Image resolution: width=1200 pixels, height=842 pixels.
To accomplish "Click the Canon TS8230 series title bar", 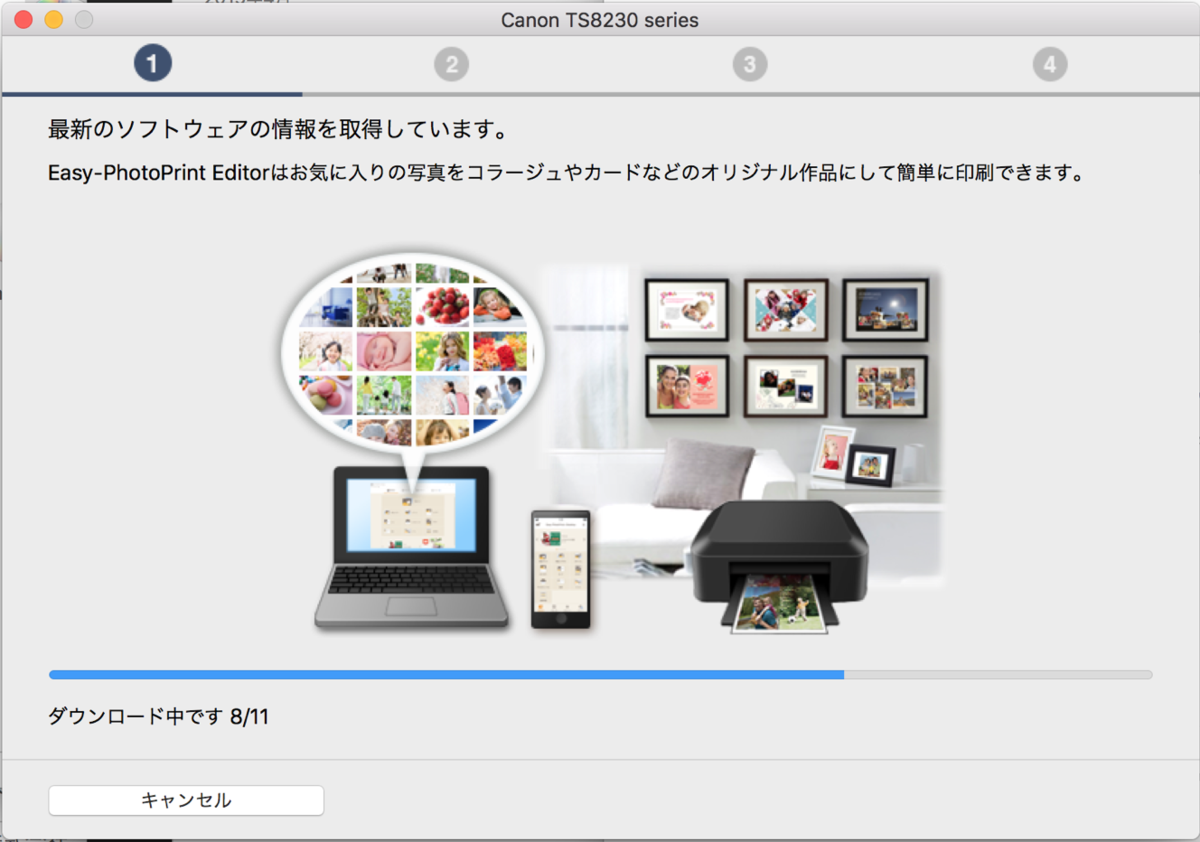I will pyautogui.click(x=600, y=19).
